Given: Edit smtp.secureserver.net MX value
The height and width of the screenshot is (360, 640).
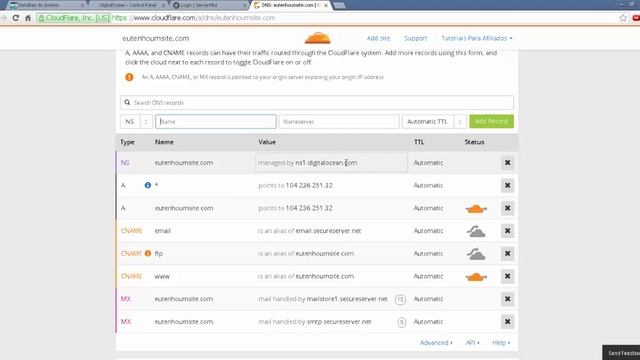Looking at the screenshot, I should click(x=339, y=322).
